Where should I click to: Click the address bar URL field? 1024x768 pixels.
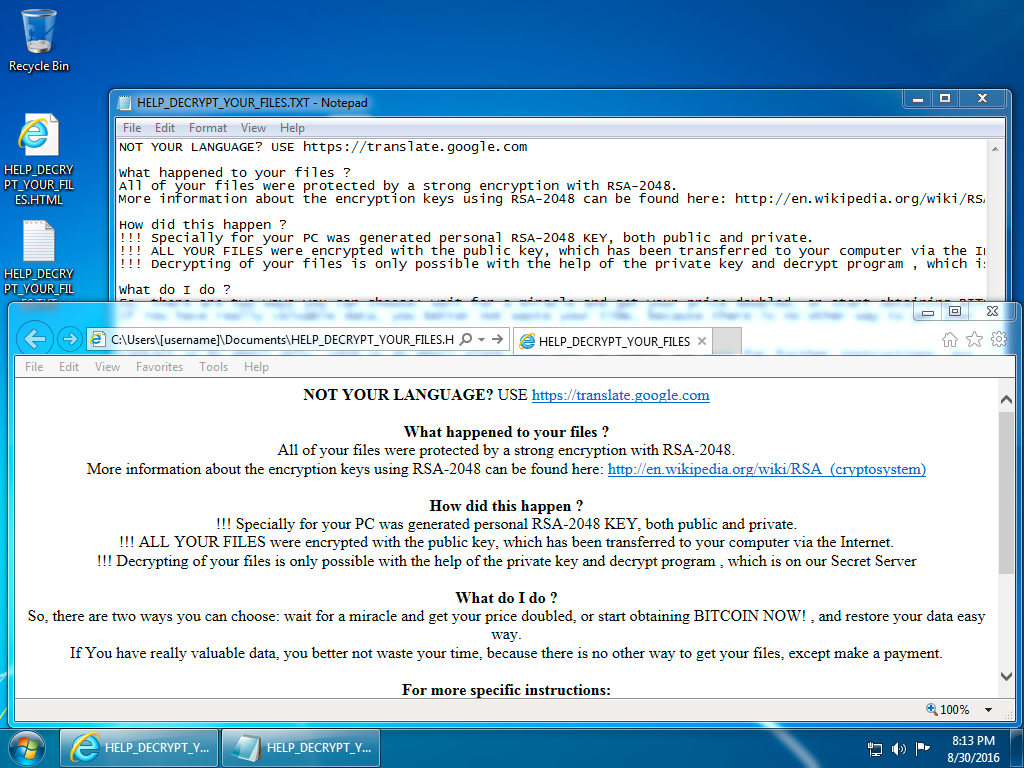[280, 340]
